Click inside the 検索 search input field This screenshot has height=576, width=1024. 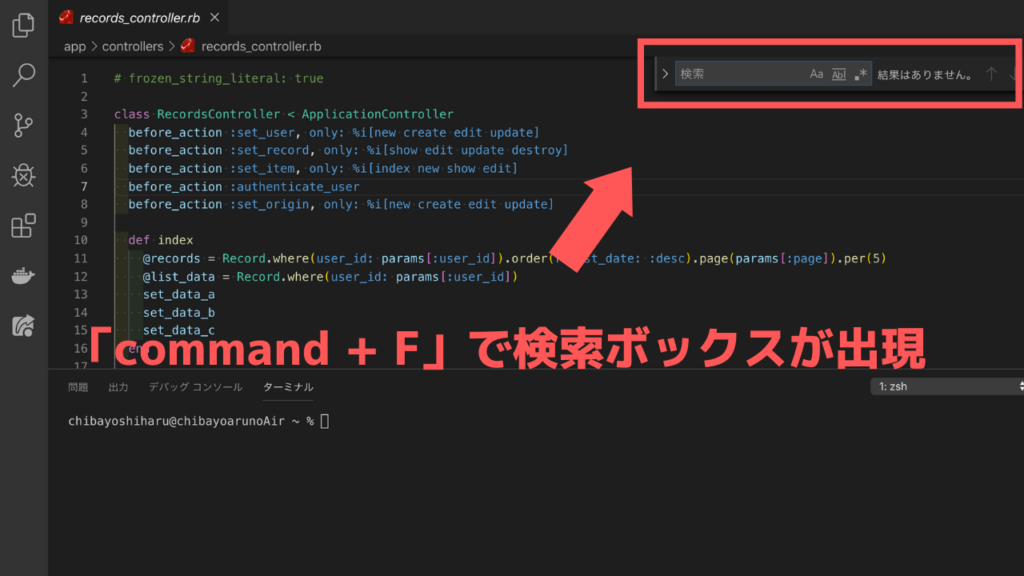point(740,73)
